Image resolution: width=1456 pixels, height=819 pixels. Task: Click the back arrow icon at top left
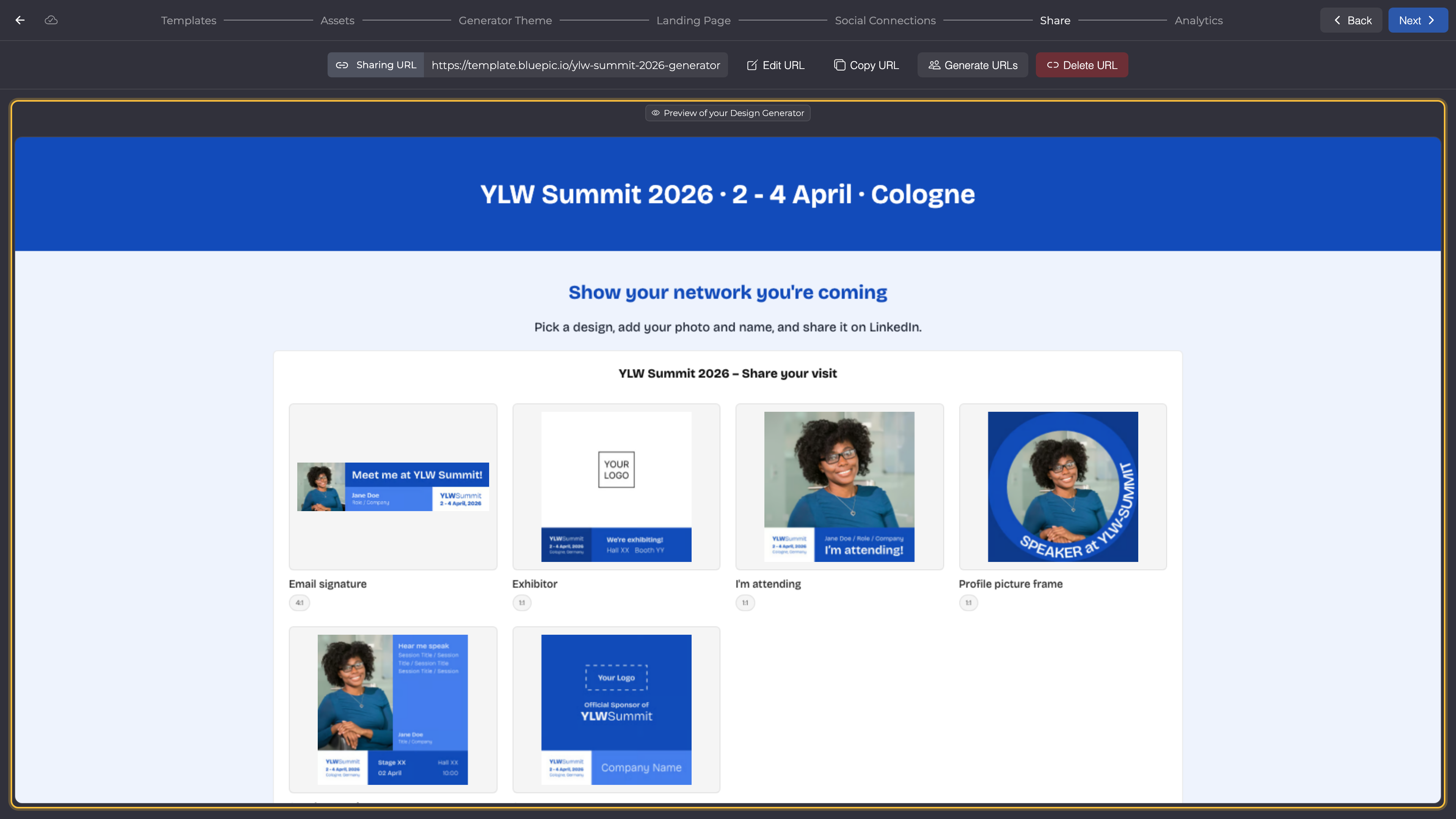tap(20, 20)
